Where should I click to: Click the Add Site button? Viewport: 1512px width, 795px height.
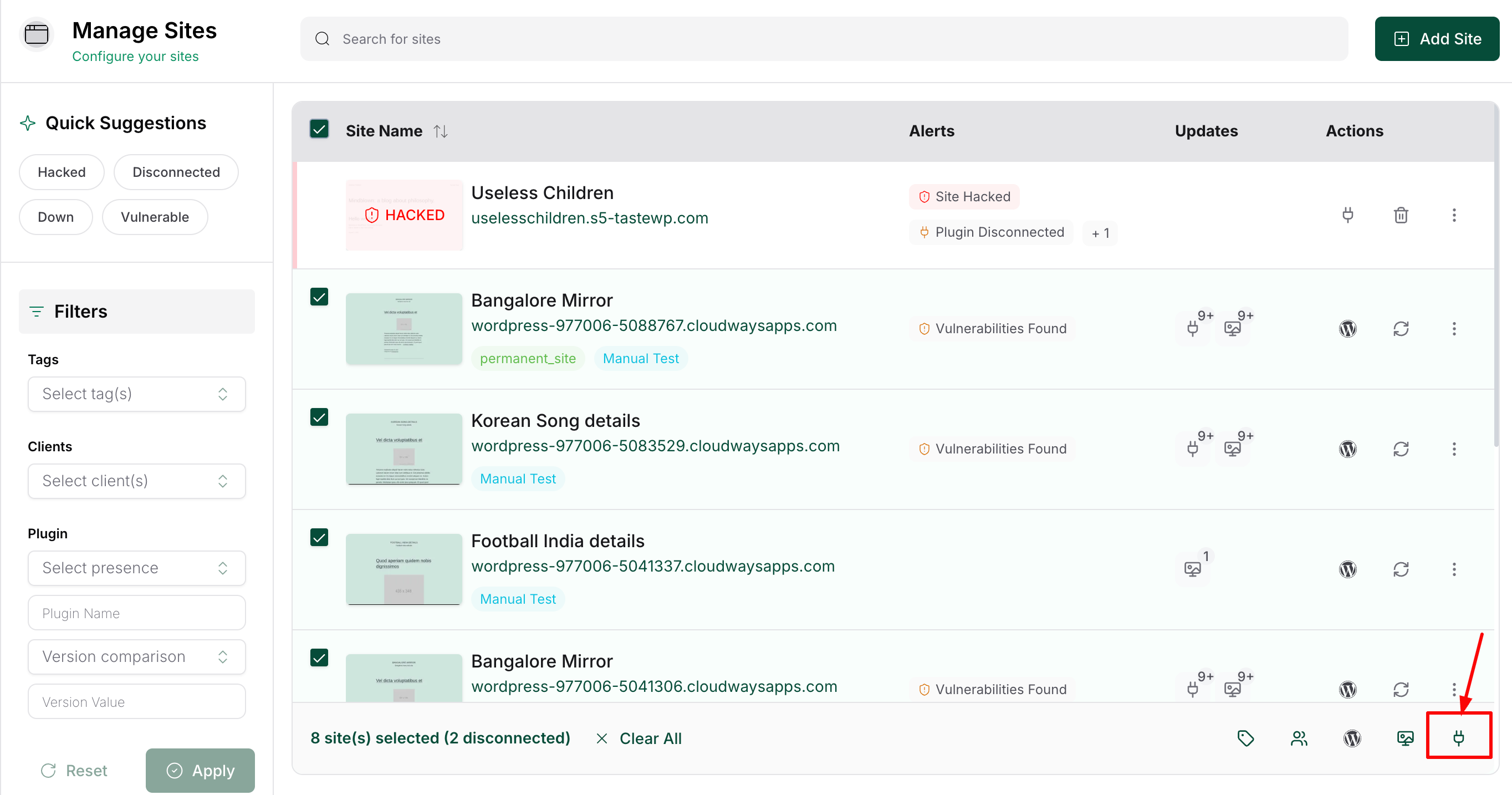point(1437,39)
